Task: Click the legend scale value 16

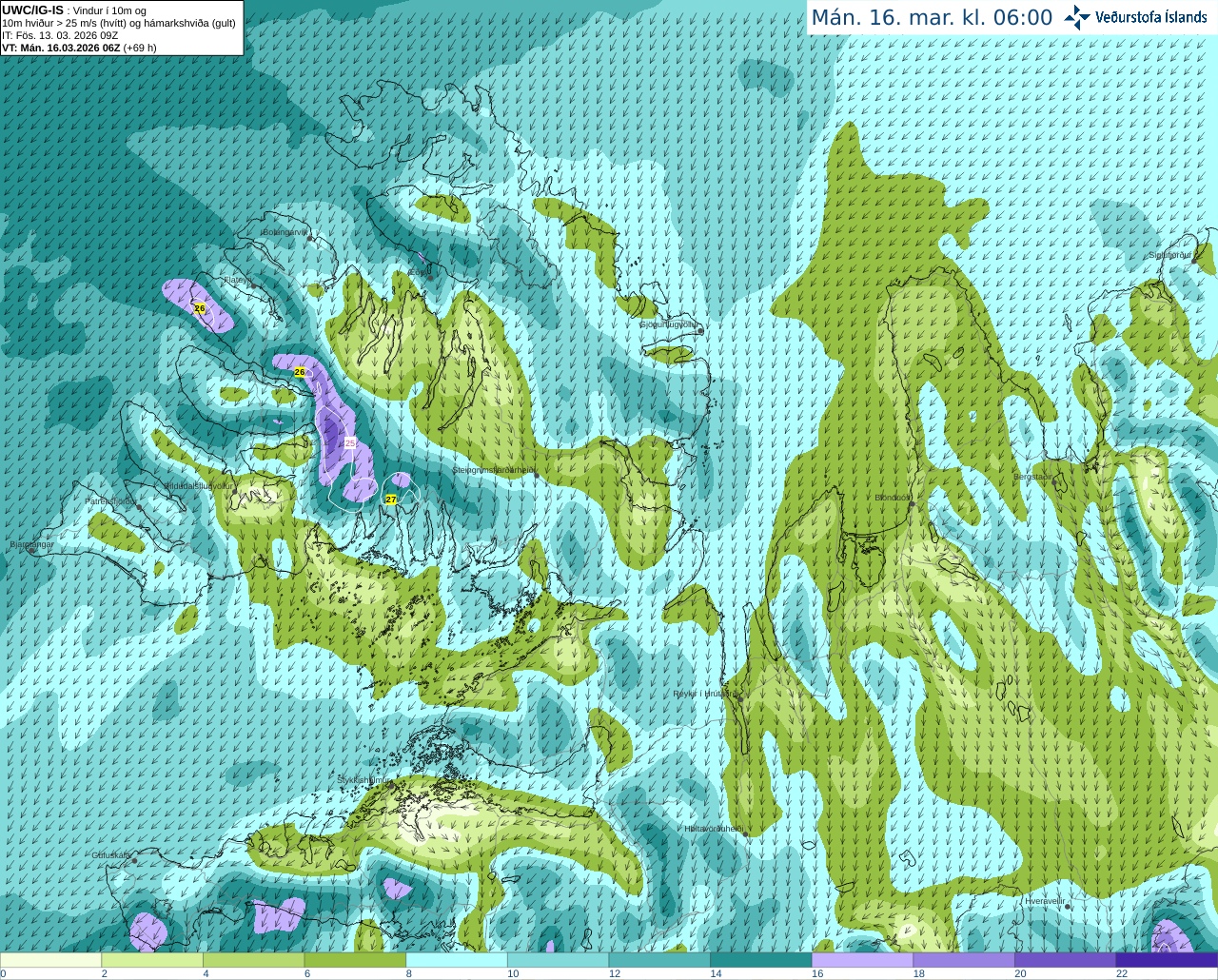Action: (817, 973)
